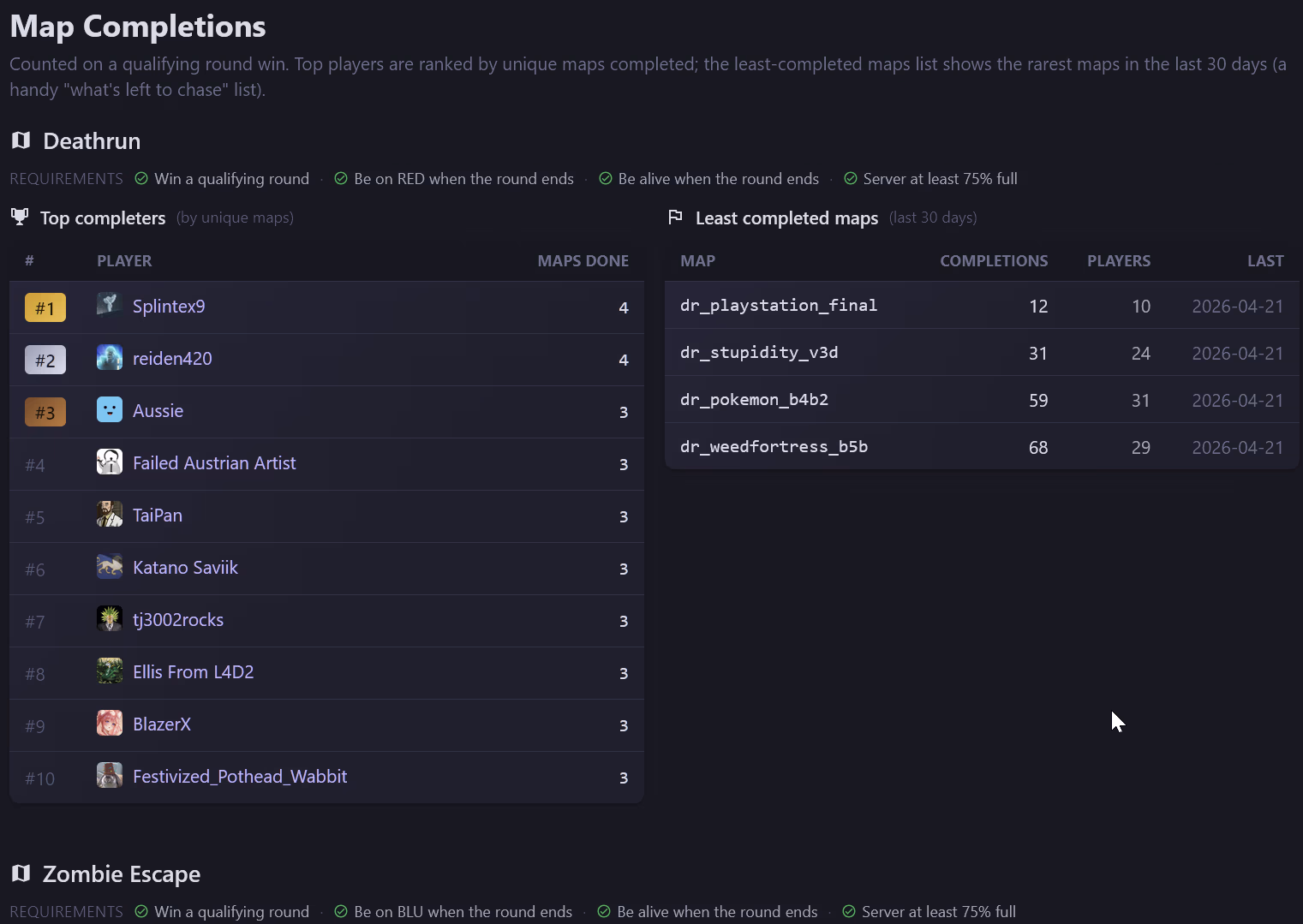Click Katano Saviik avatar image
Image resolution: width=1303 pixels, height=924 pixels.
click(x=110, y=566)
